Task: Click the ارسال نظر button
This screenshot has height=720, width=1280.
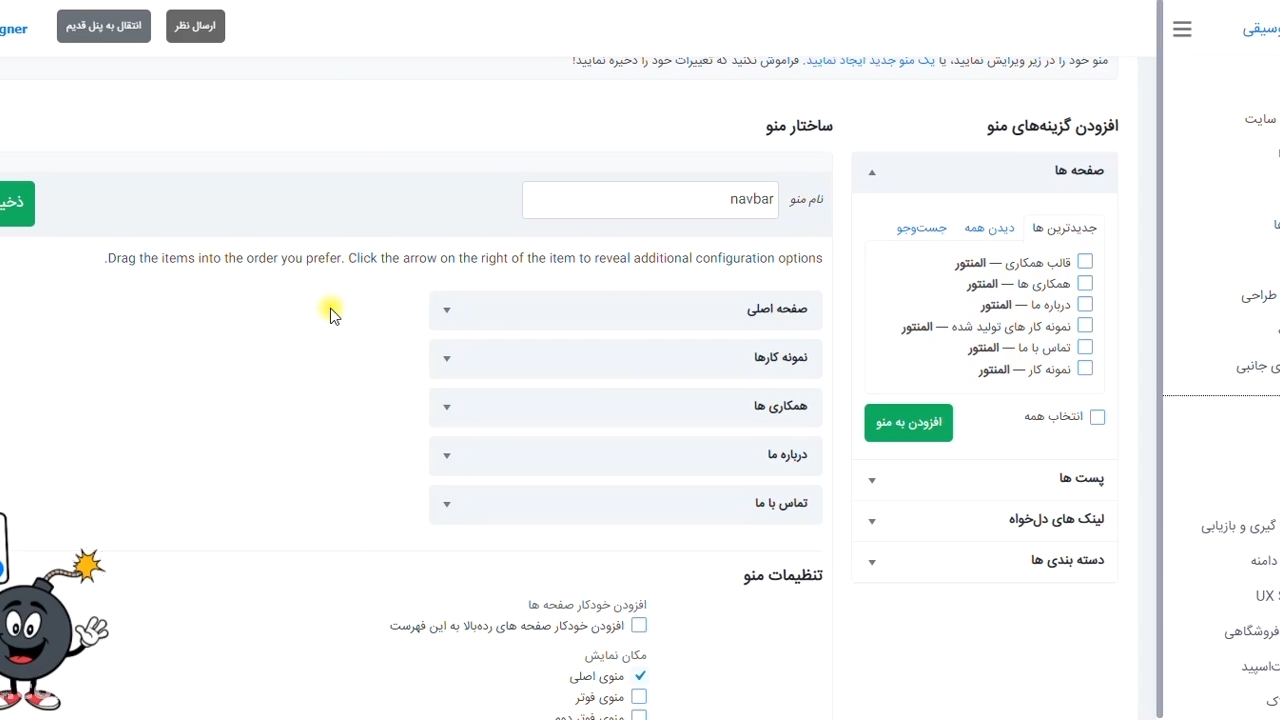Action: click(x=195, y=26)
